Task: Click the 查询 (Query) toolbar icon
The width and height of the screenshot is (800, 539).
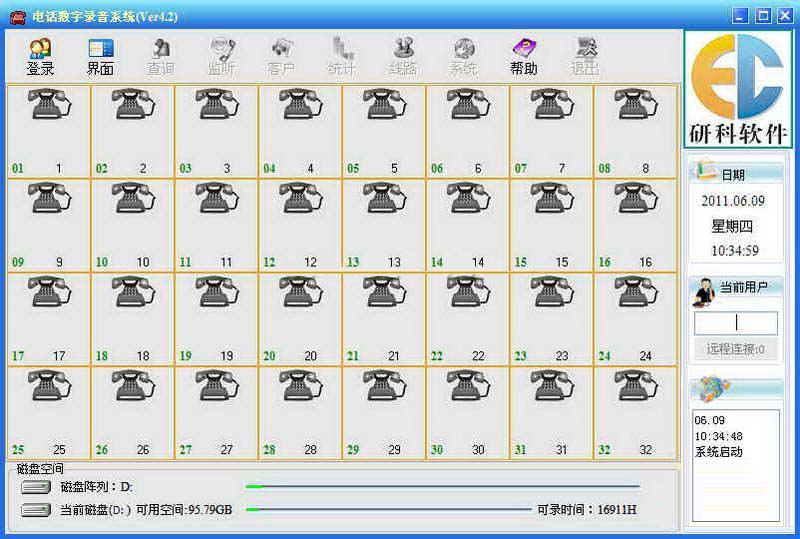Action: (160, 57)
